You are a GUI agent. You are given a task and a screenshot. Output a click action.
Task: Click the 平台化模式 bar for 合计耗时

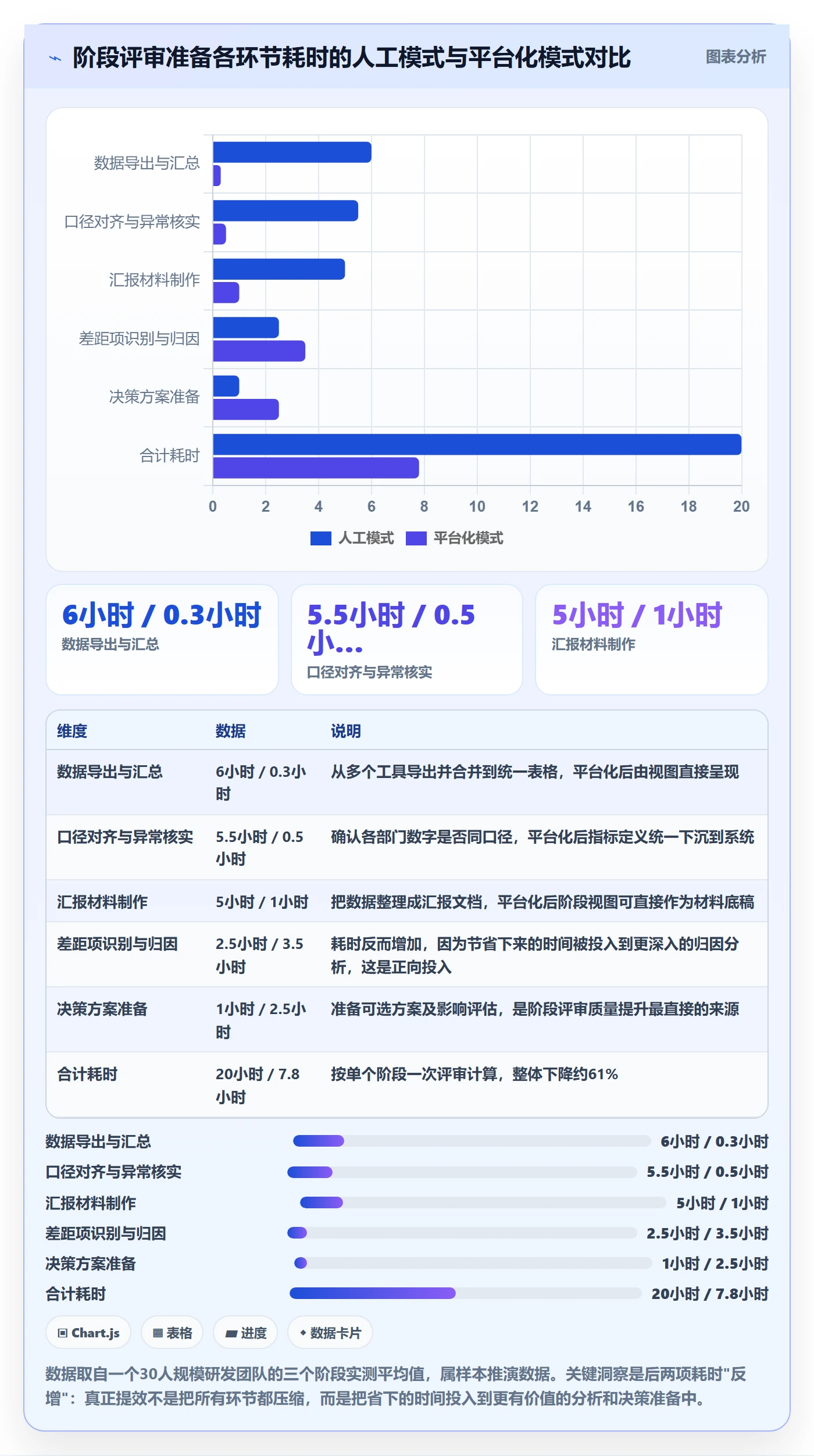point(316,468)
